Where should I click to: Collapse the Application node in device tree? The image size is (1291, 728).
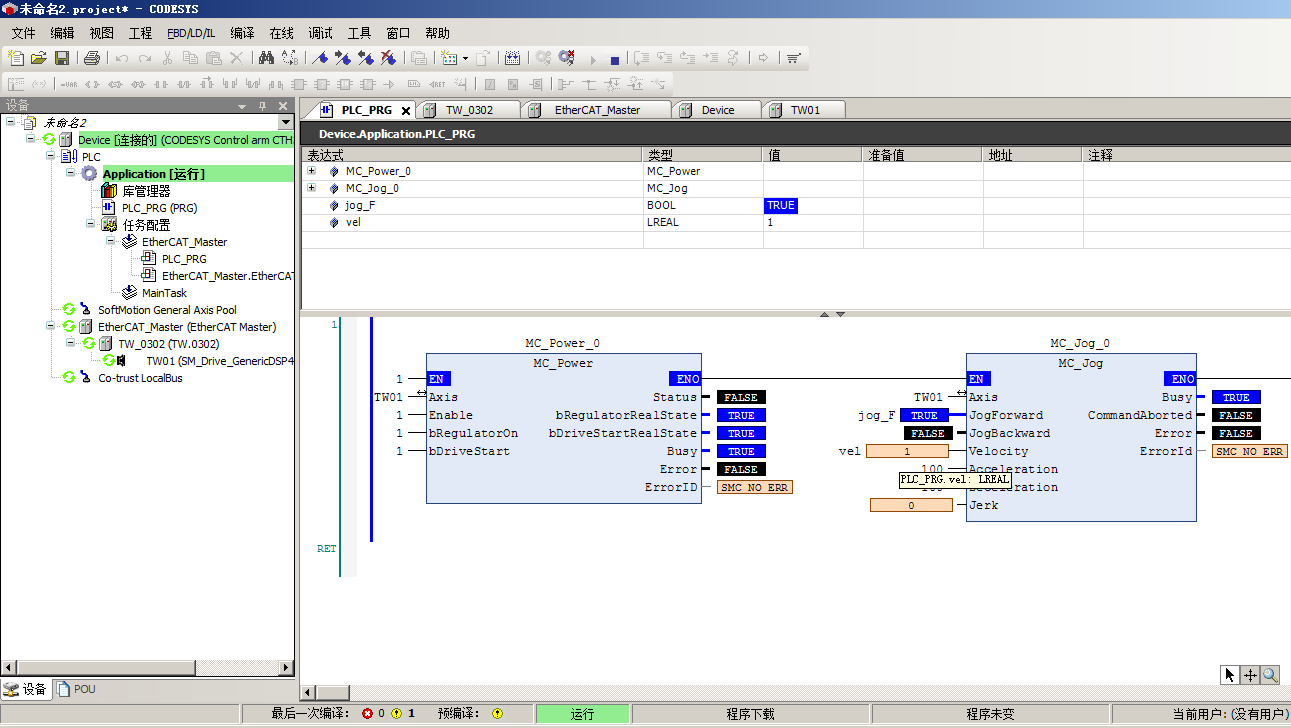click(71, 174)
